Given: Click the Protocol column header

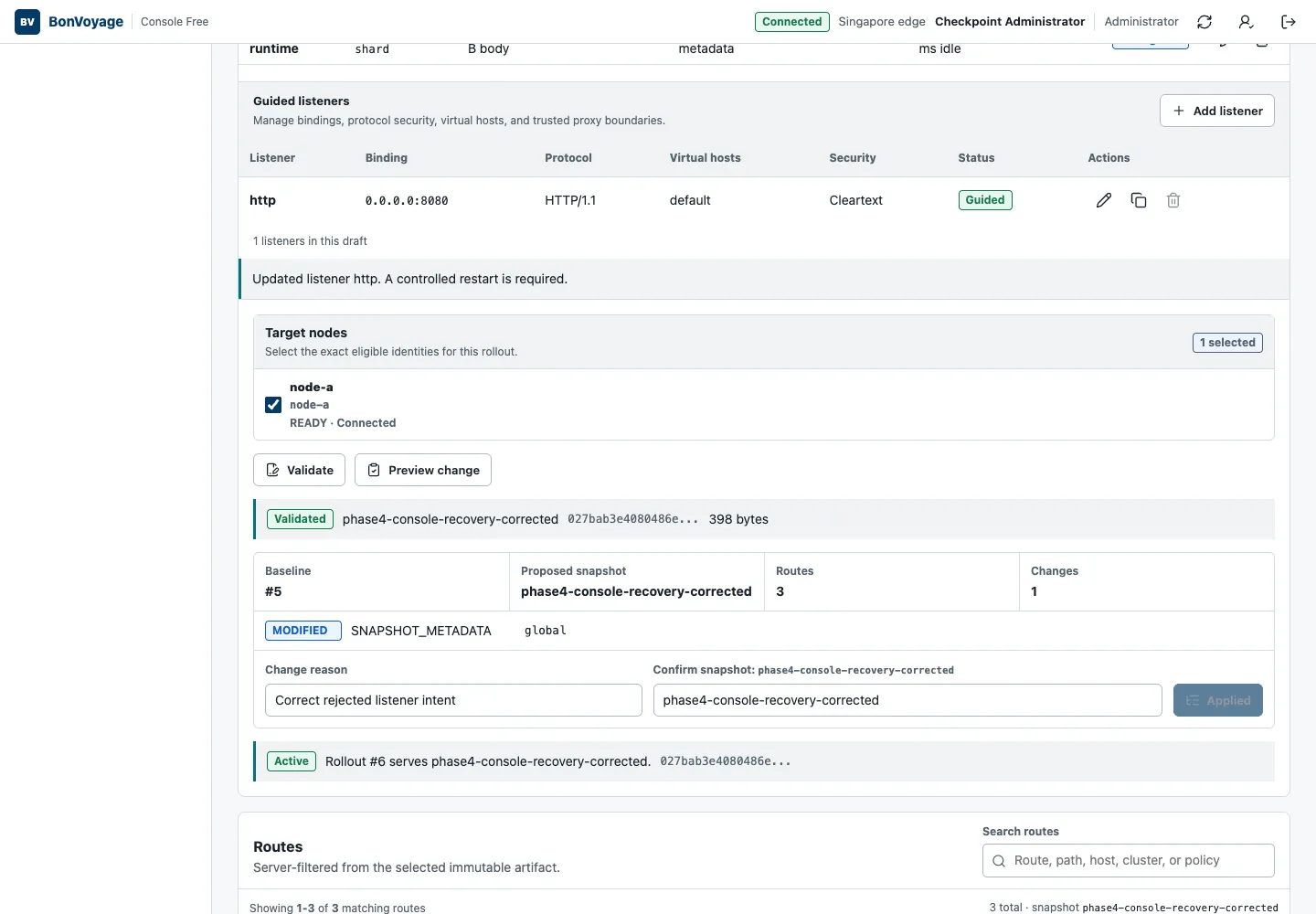Looking at the screenshot, I should pyautogui.click(x=568, y=158).
